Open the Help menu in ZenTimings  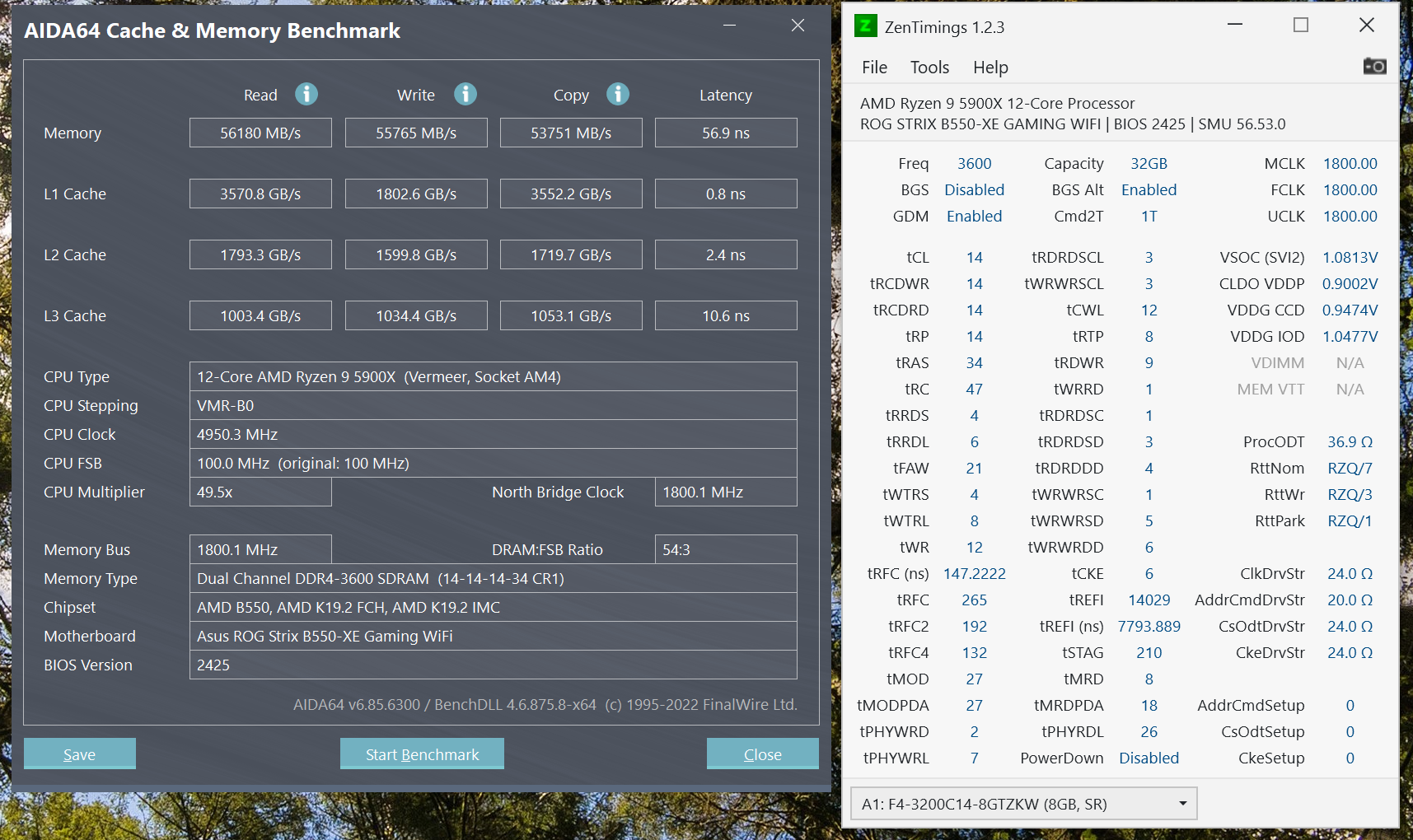(x=990, y=68)
